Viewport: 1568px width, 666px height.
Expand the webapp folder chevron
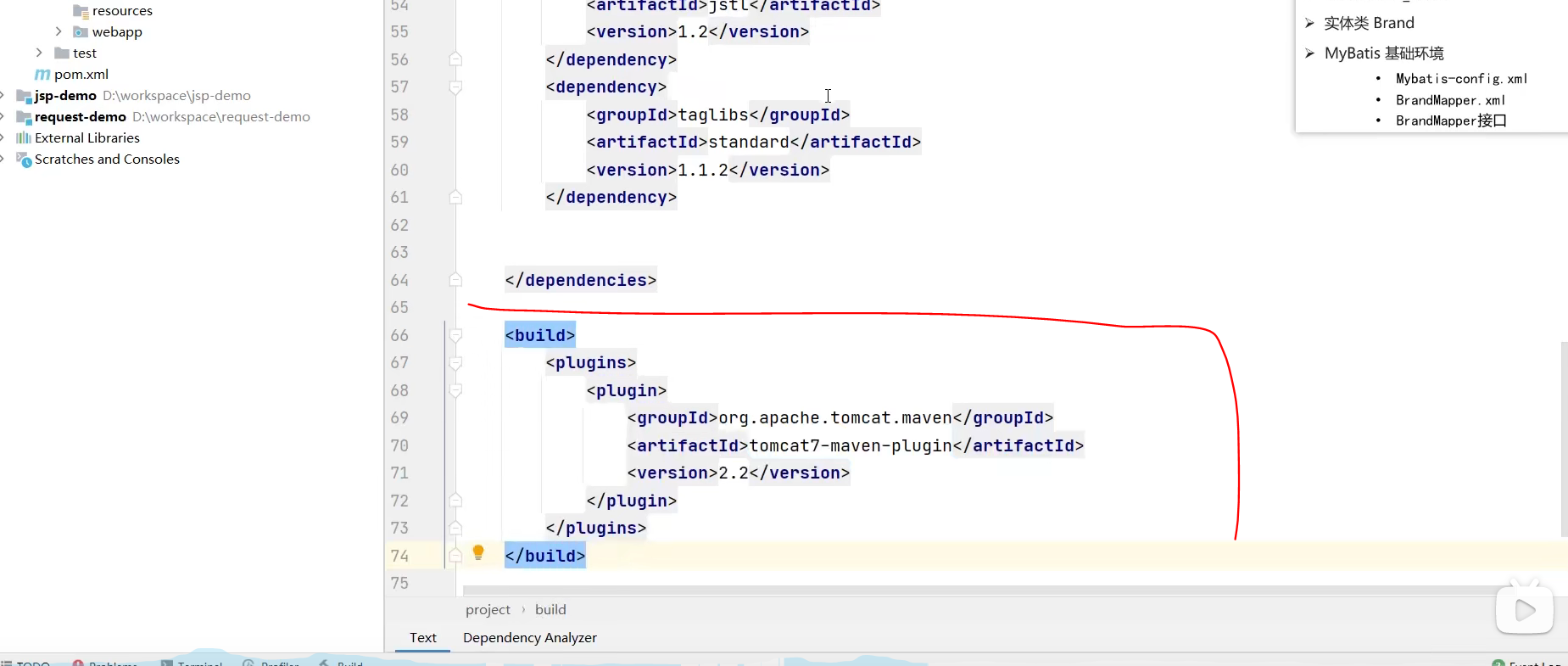click(x=59, y=31)
